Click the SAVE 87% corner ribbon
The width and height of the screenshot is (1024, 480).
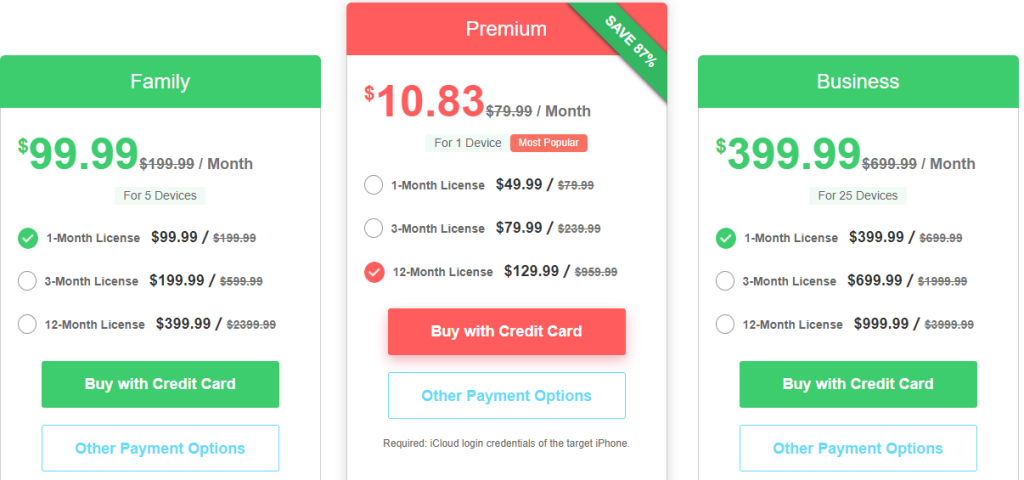click(630, 40)
